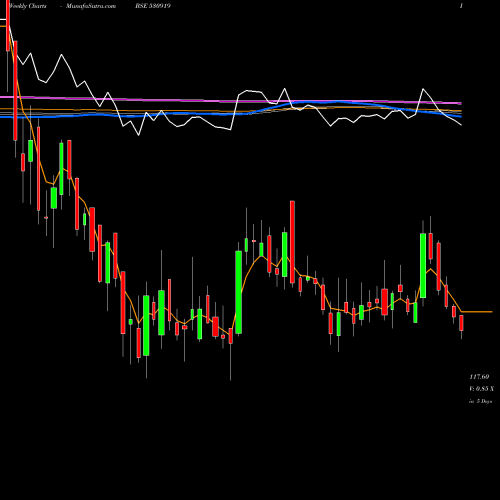This screenshot has height=500, width=500.
Task: Click the 'V: 0.85 X' volume text
Action: [481, 389]
